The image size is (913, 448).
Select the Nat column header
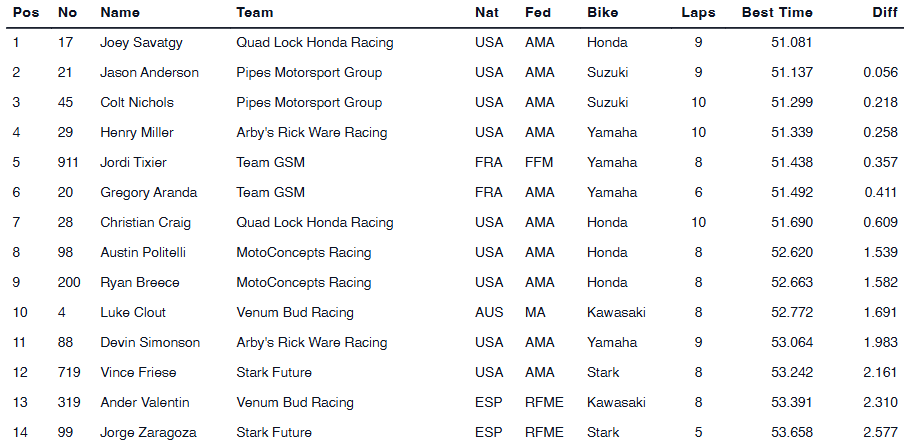click(x=488, y=13)
